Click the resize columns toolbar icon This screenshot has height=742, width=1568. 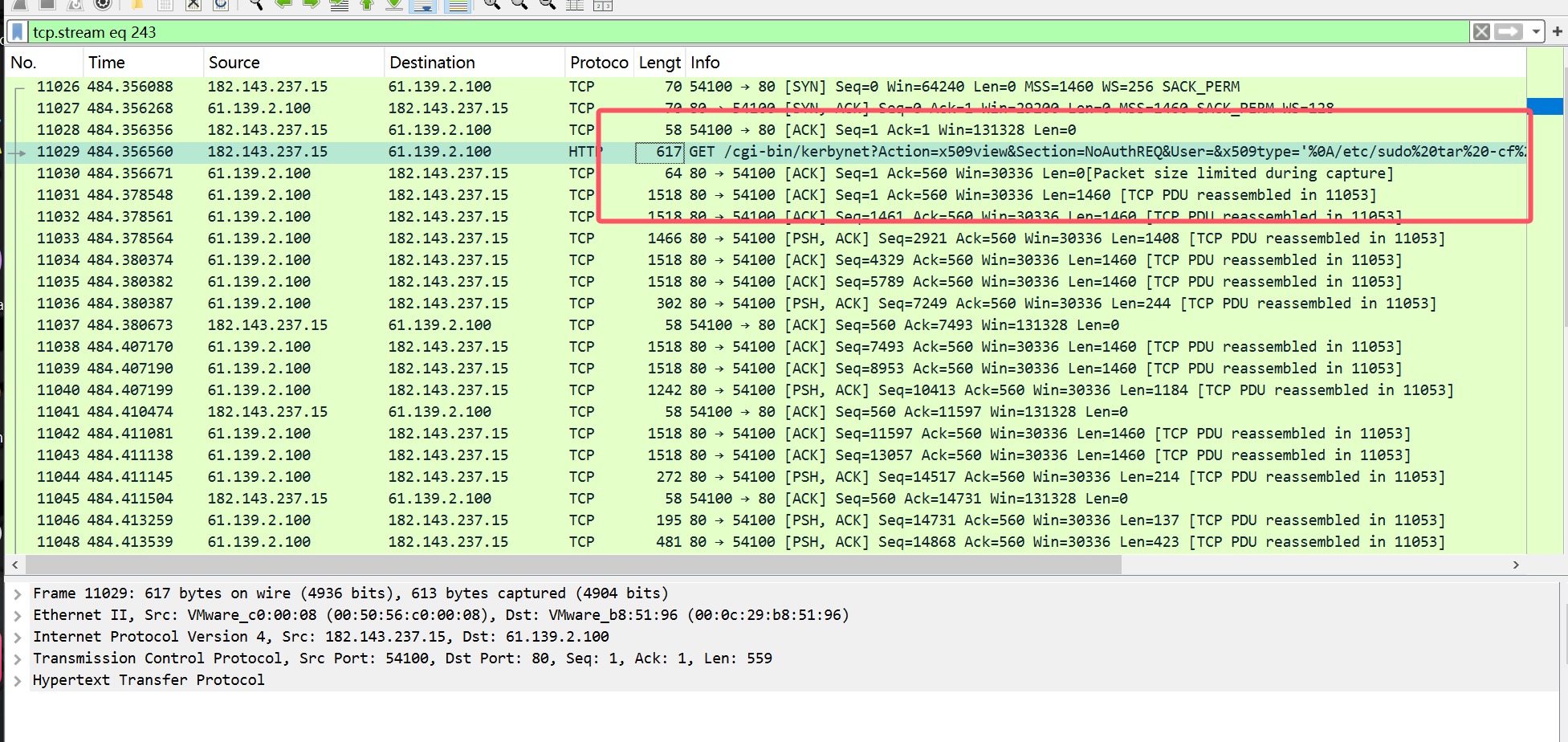(575, 5)
